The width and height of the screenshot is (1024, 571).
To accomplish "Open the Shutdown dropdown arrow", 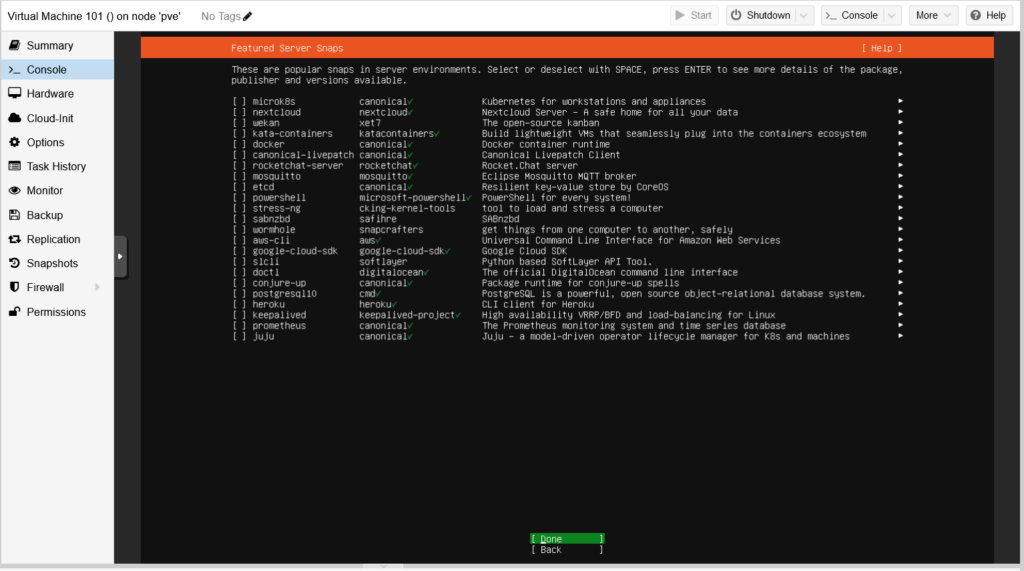I will (805, 16).
